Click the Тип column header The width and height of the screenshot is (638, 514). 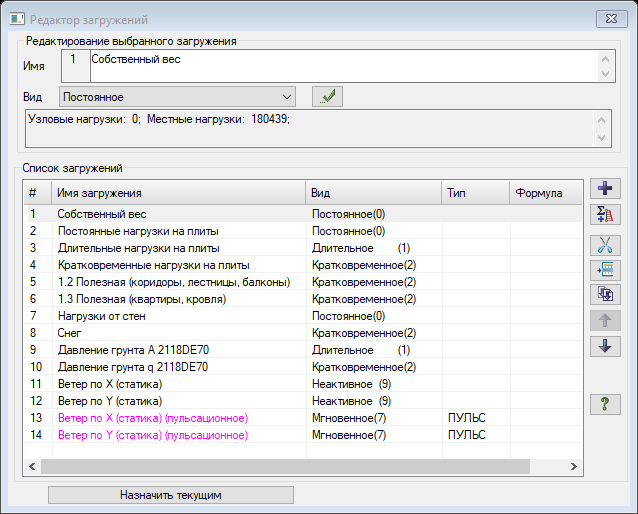click(x=476, y=193)
